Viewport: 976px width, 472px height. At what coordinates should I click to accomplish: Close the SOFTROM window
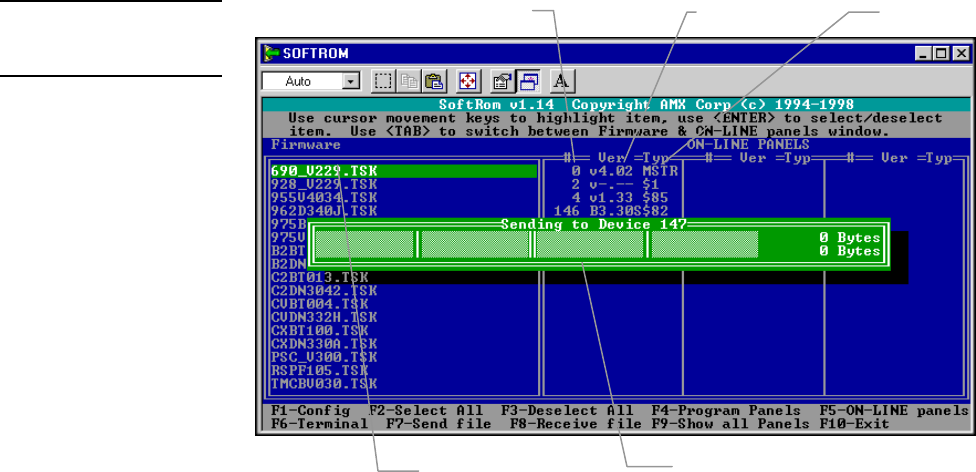coord(960,54)
